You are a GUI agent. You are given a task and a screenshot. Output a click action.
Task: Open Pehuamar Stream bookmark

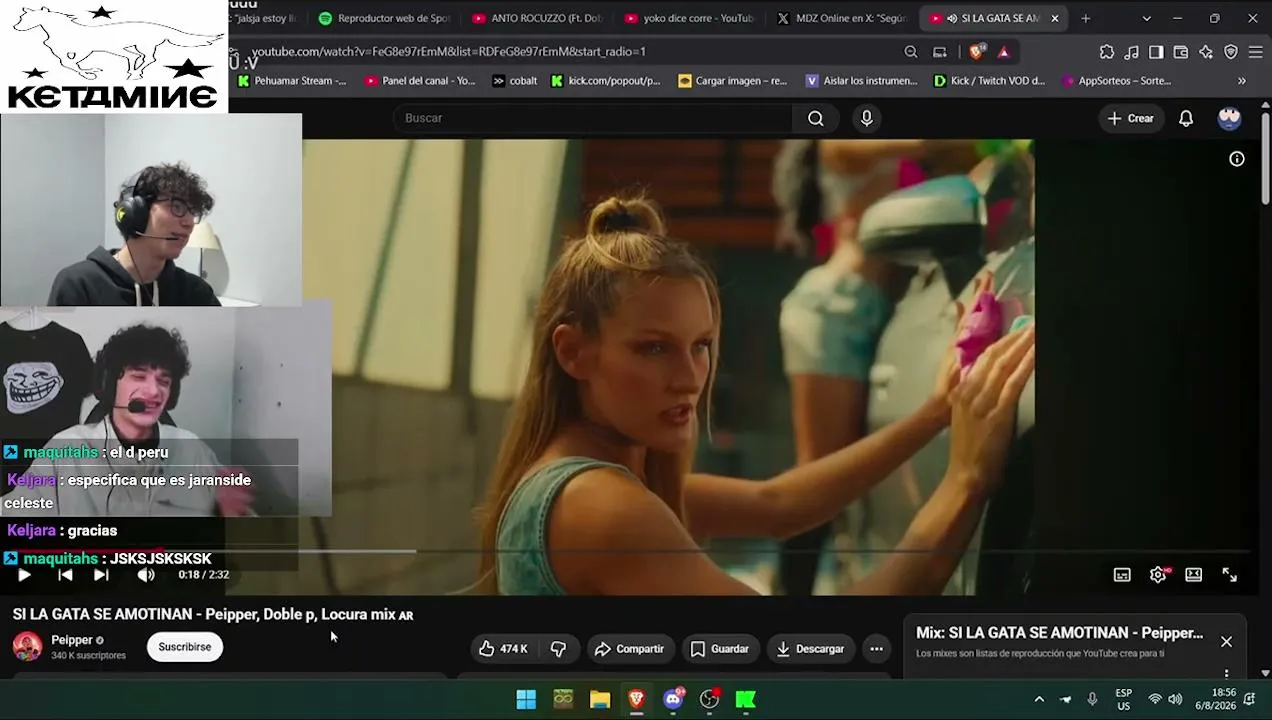[x=292, y=81]
